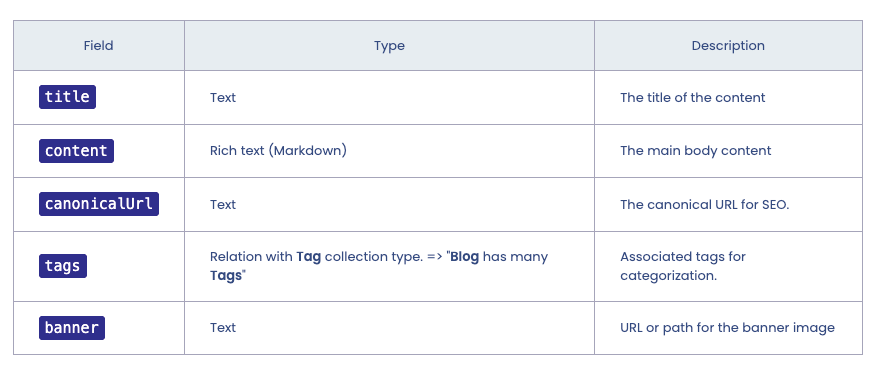Select the Rich text (Markdown) cell

click(278, 150)
